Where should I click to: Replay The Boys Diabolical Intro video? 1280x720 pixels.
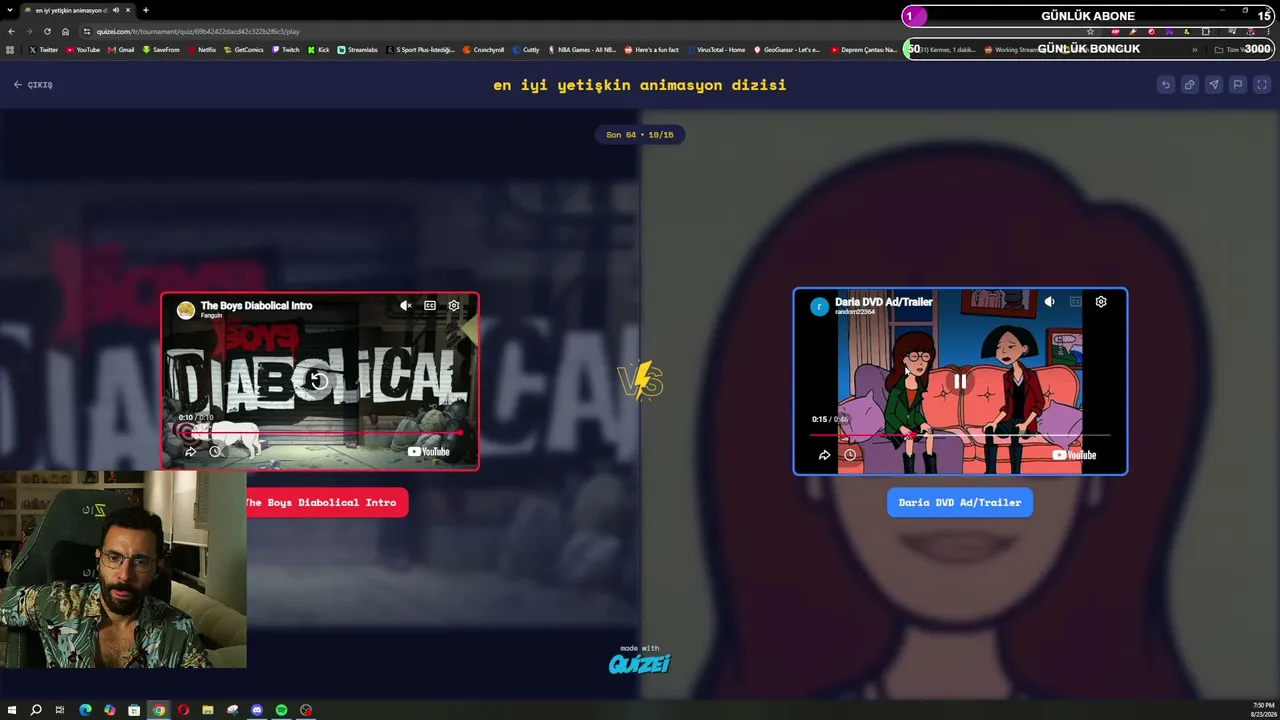(x=319, y=380)
